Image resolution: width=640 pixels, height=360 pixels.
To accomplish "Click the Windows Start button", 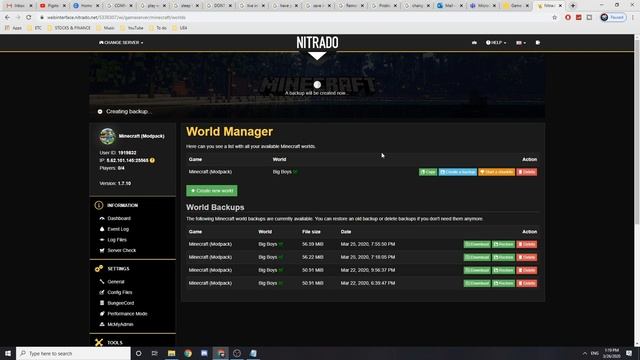I will tap(8, 353).
